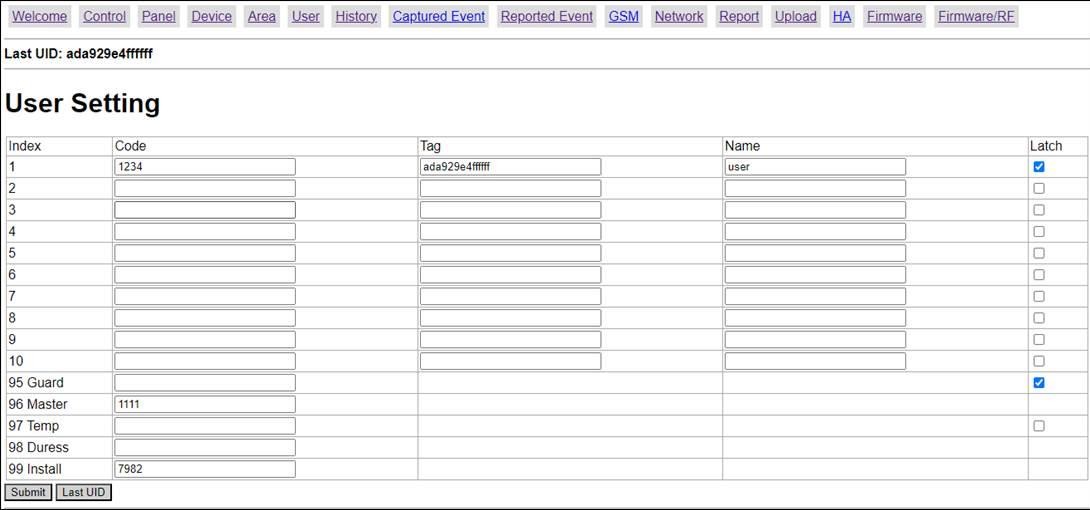1090x510 pixels.
Task: Open the Firmware/RF page
Action: 976,16
